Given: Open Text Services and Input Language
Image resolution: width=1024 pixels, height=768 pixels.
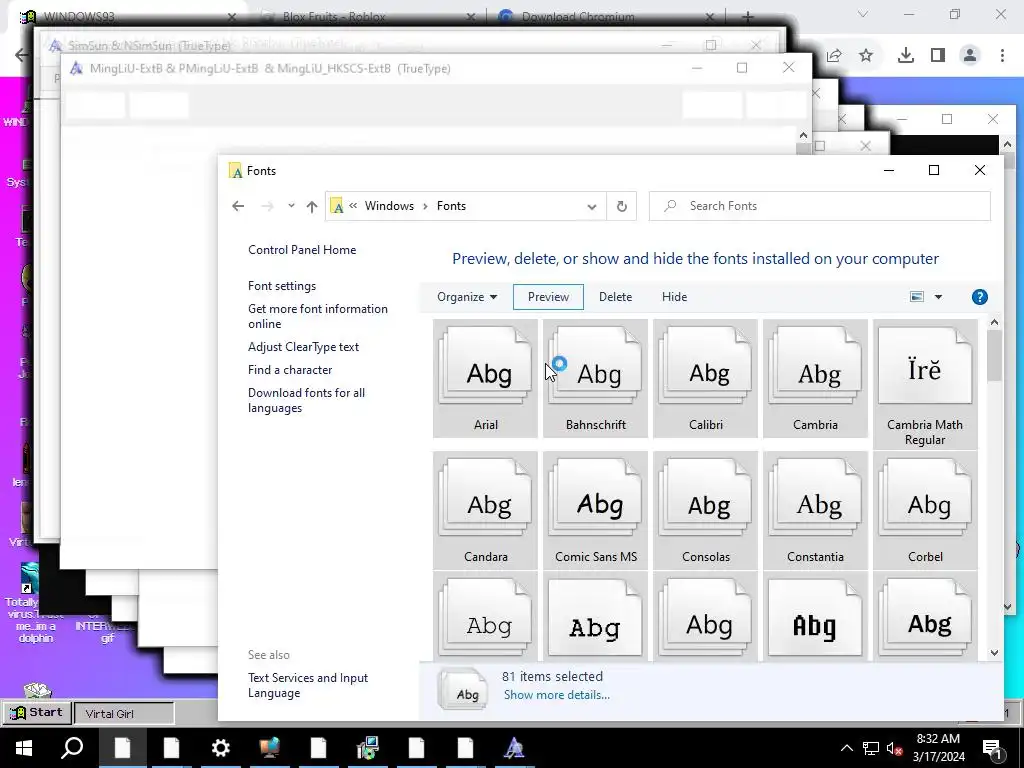Looking at the screenshot, I should click(x=308, y=685).
